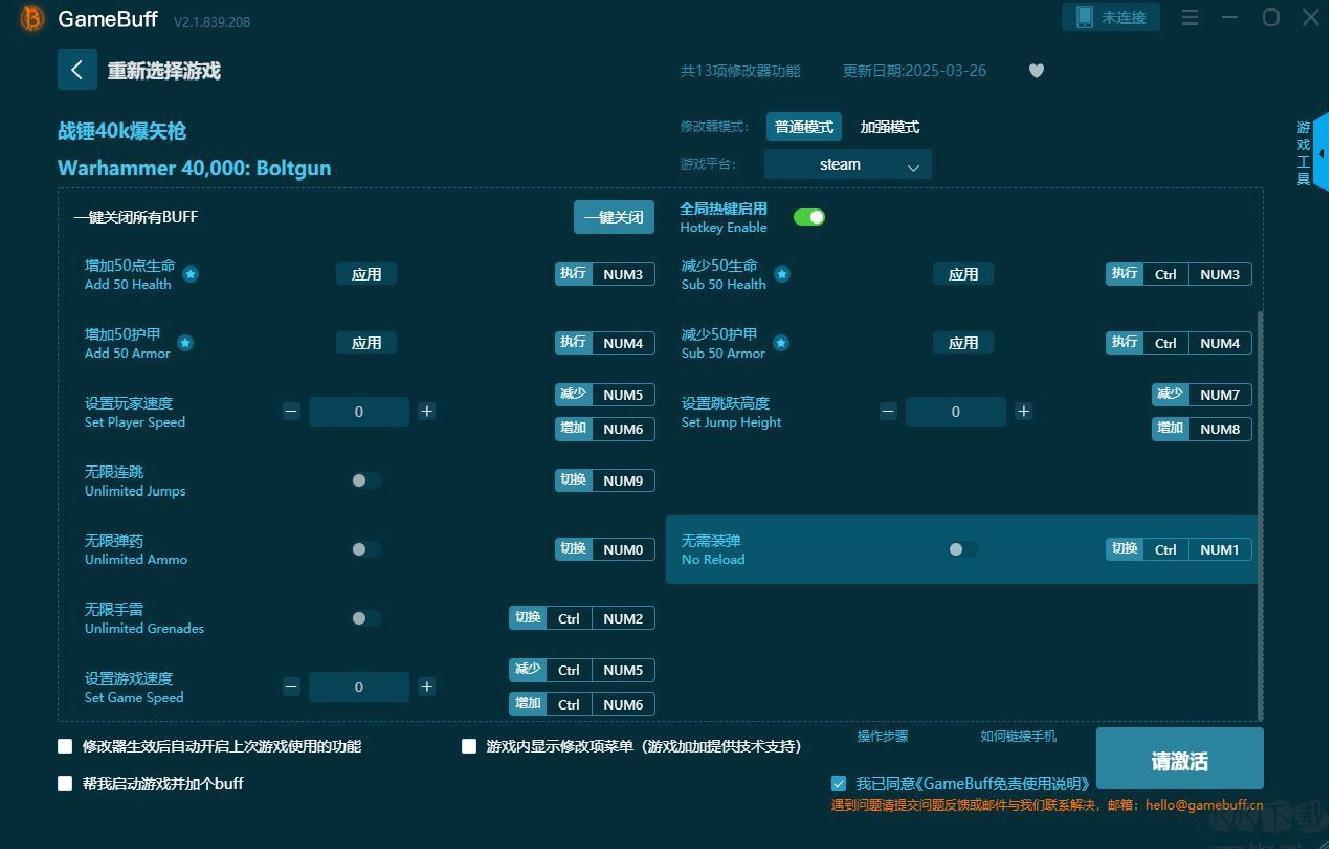This screenshot has width=1329, height=849.
Task: Click 更新日期:2025-03-26 text
Action: [914, 71]
